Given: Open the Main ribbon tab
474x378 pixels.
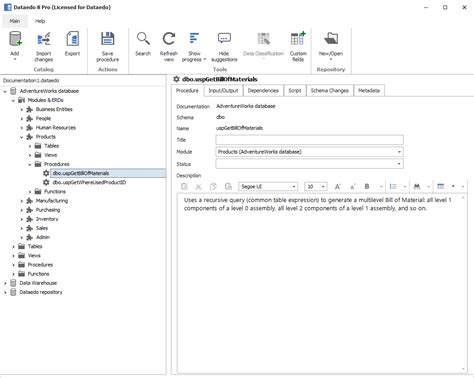Looking at the screenshot, I should click(15, 21).
